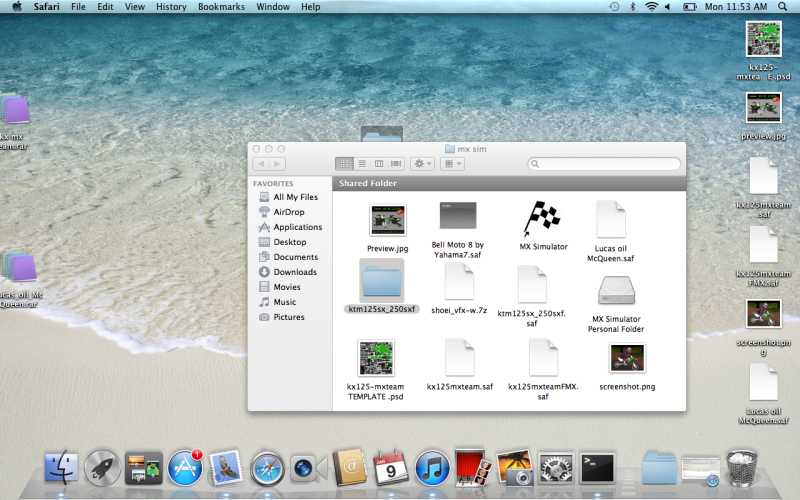Image resolution: width=800 pixels, height=500 pixels.
Task: Open the History menu
Action: tap(171, 7)
